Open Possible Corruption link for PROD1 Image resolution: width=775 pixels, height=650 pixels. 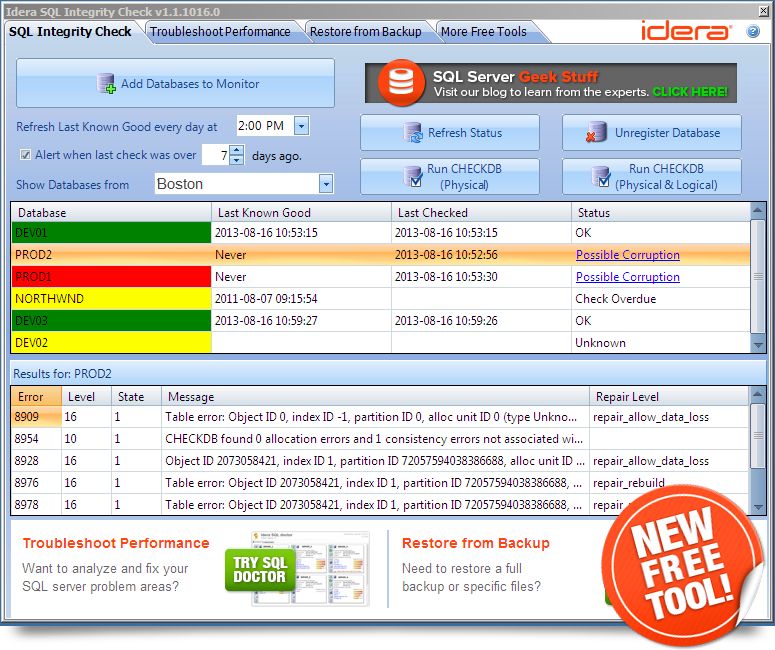628,277
